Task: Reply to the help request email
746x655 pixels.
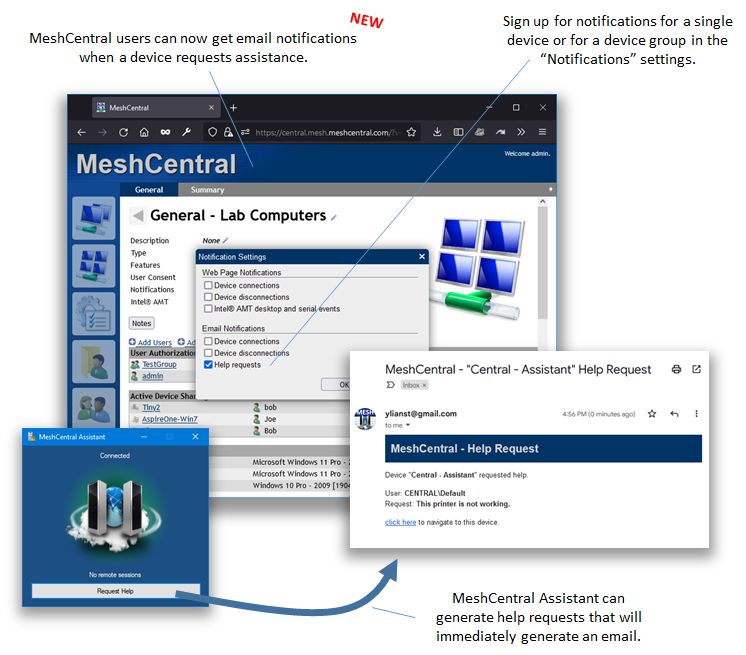Action: point(674,413)
